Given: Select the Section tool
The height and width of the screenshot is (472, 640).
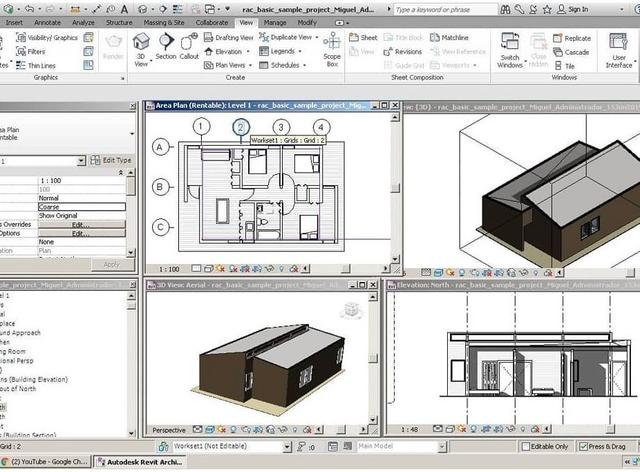Looking at the screenshot, I should [166, 47].
